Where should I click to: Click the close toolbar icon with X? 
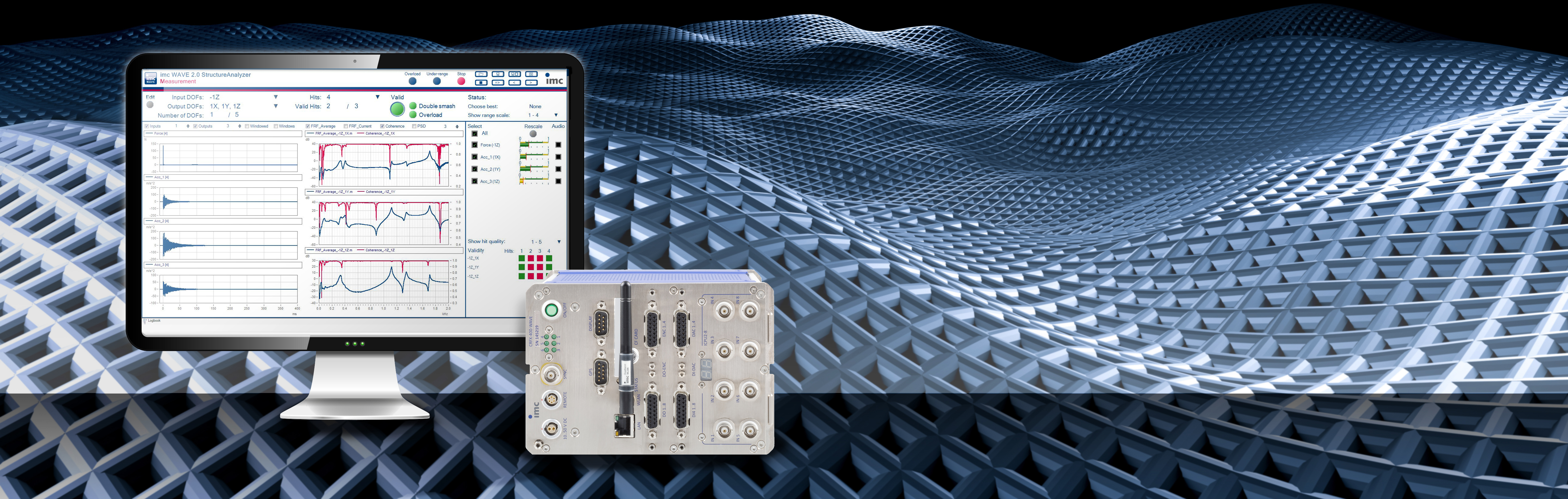tap(531, 74)
